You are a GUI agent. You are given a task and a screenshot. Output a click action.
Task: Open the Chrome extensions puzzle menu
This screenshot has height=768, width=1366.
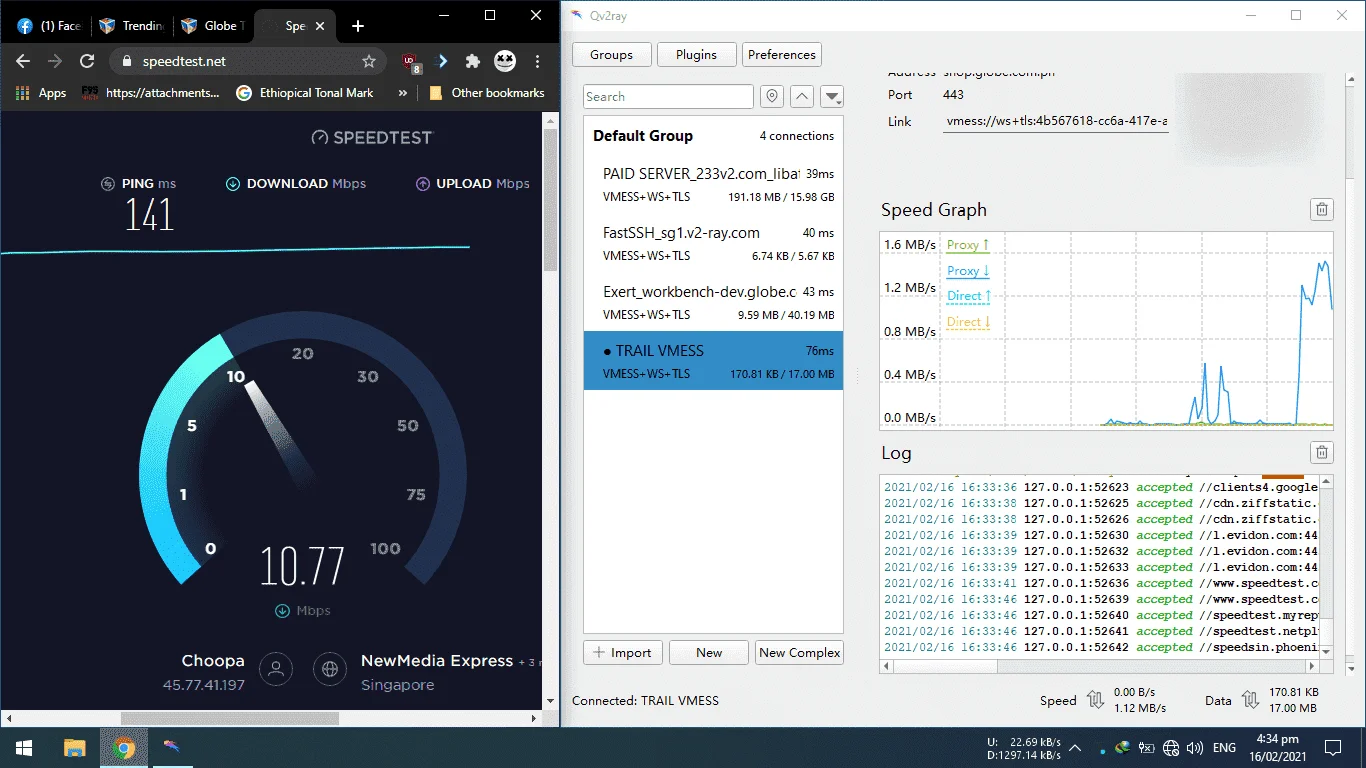[473, 61]
